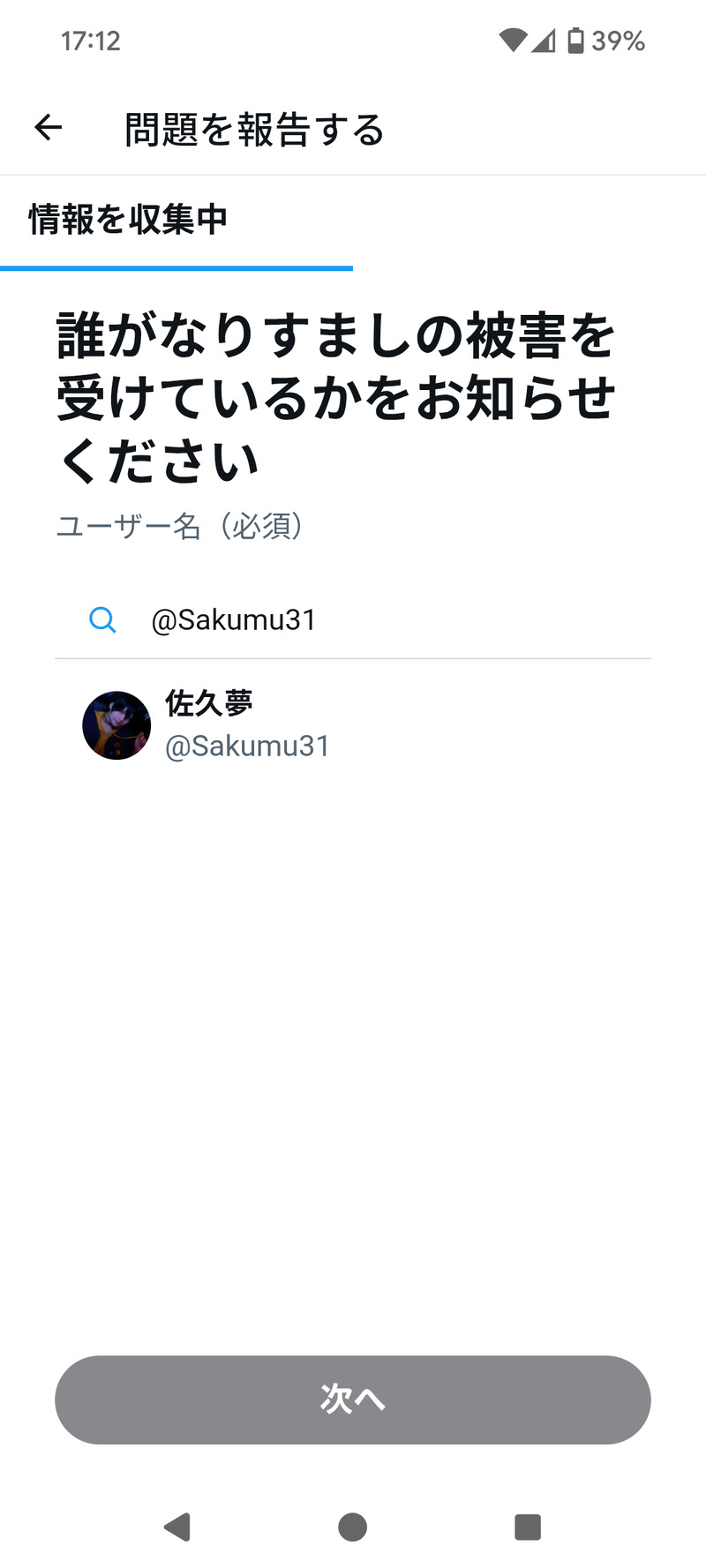Viewport: 706px width, 1568px height.
Task: Tap the 39% battery percentage text
Action: [x=618, y=41]
